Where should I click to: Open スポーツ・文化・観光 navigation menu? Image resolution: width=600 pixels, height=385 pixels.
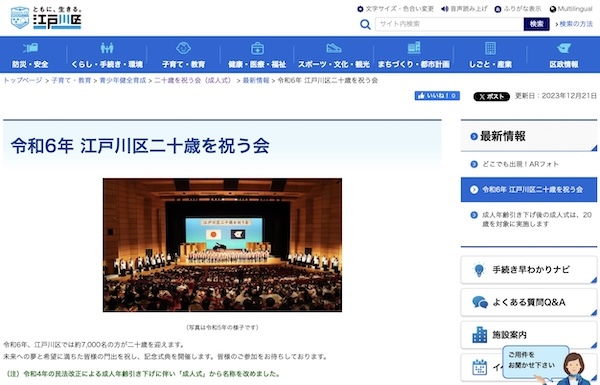[334, 54]
